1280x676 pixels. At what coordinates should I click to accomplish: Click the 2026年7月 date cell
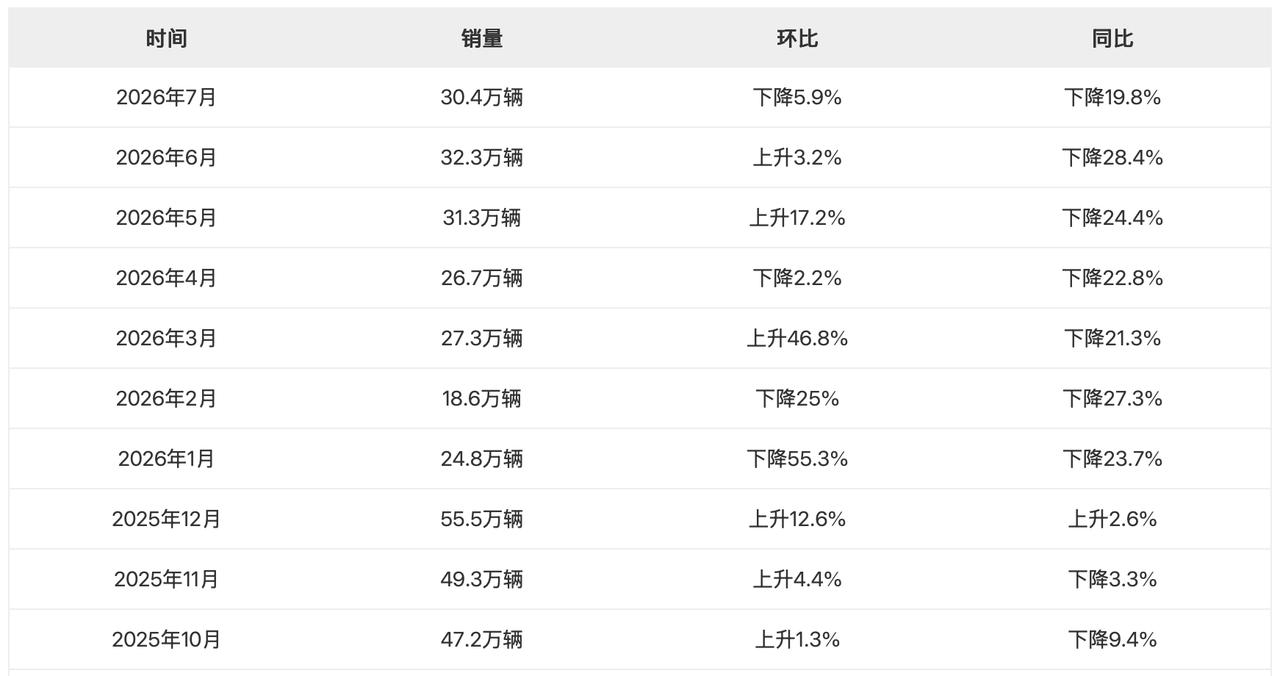(x=166, y=98)
